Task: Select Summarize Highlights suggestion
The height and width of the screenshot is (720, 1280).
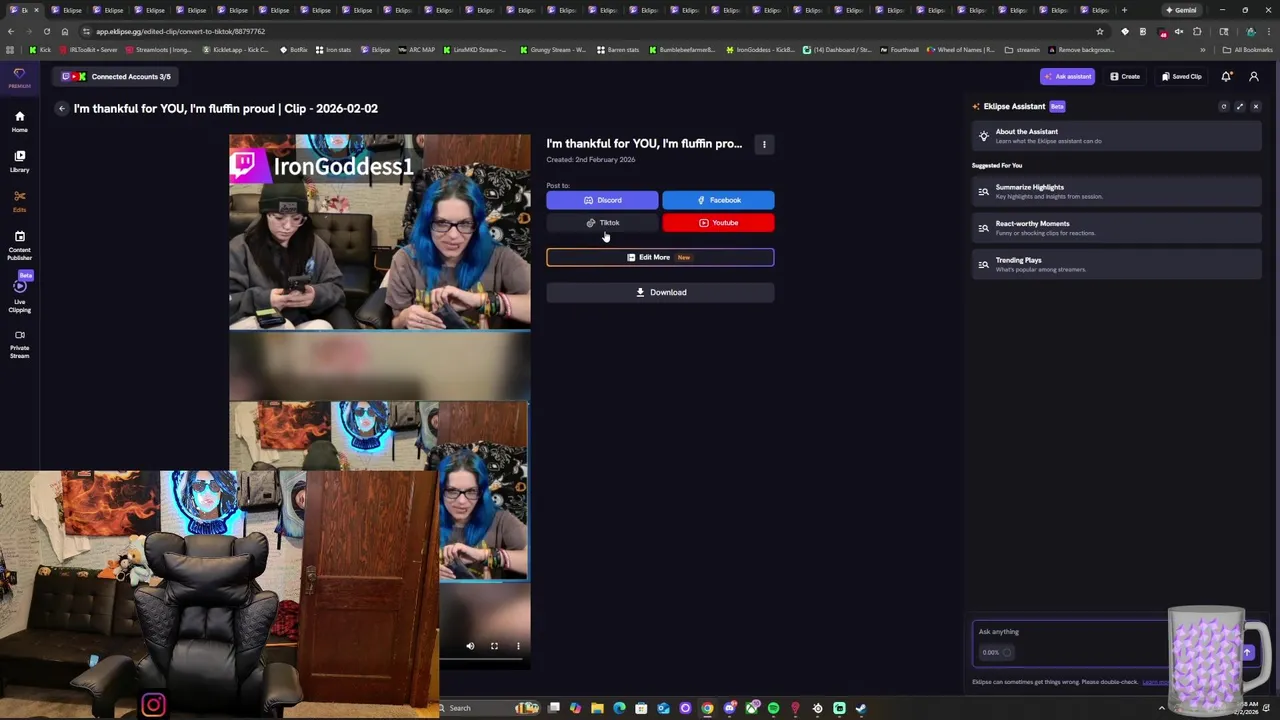Action: coord(1116,191)
